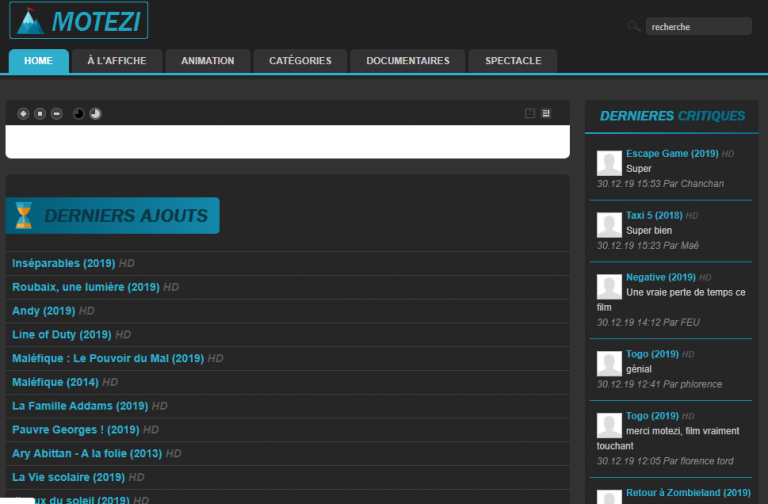Click the plus circle icon in slider toolbar

pos(23,113)
